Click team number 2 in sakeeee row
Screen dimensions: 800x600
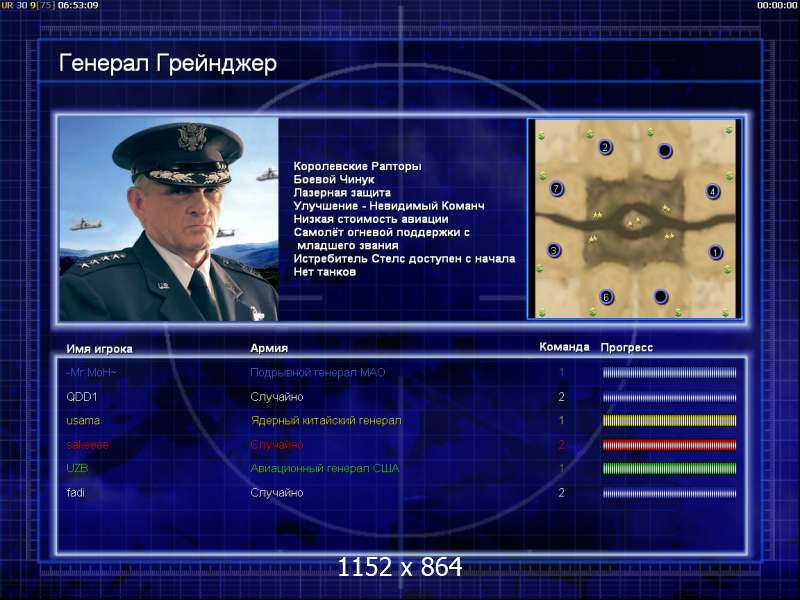click(561, 445)
